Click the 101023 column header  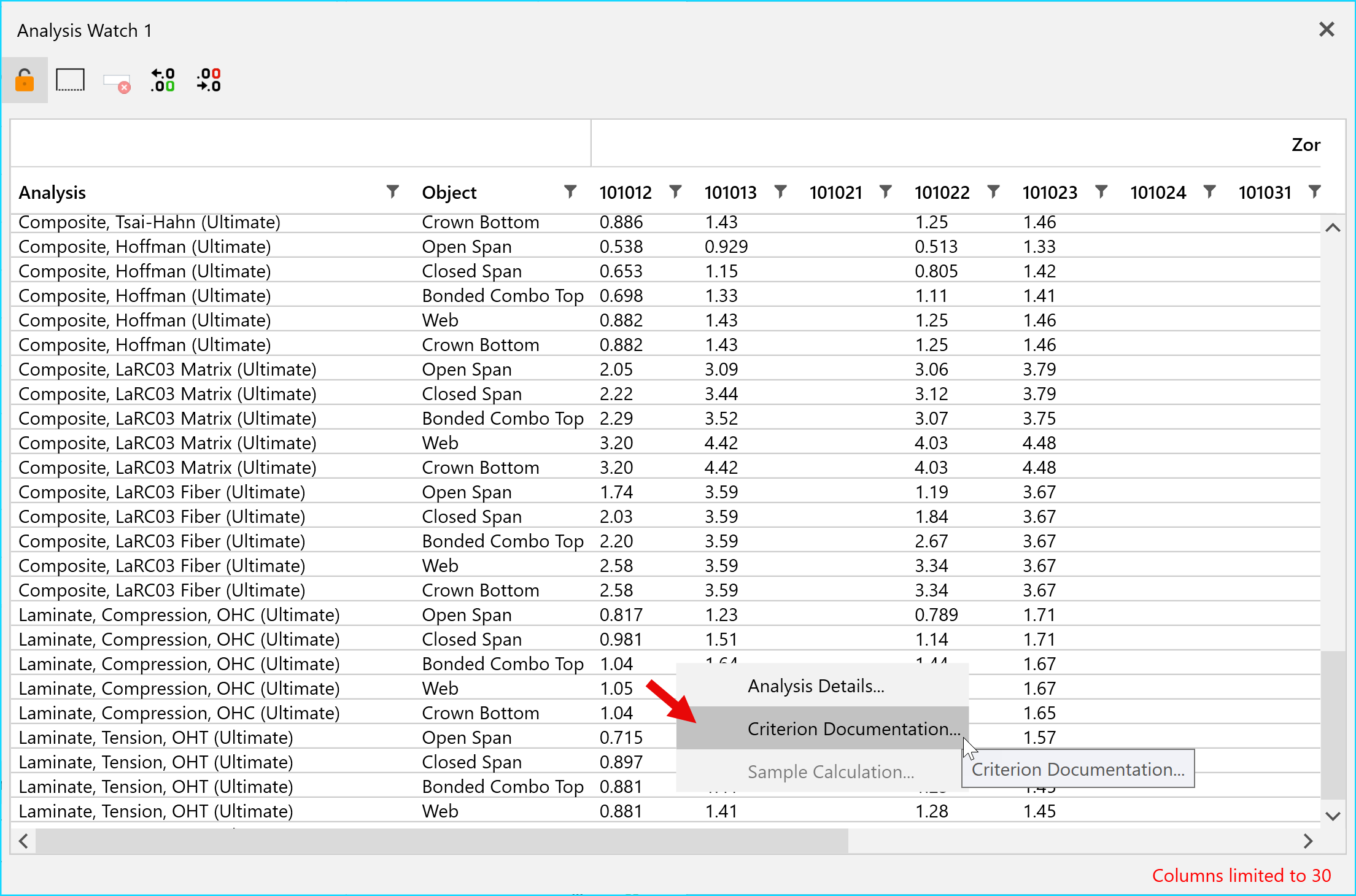click(1050, 193)
